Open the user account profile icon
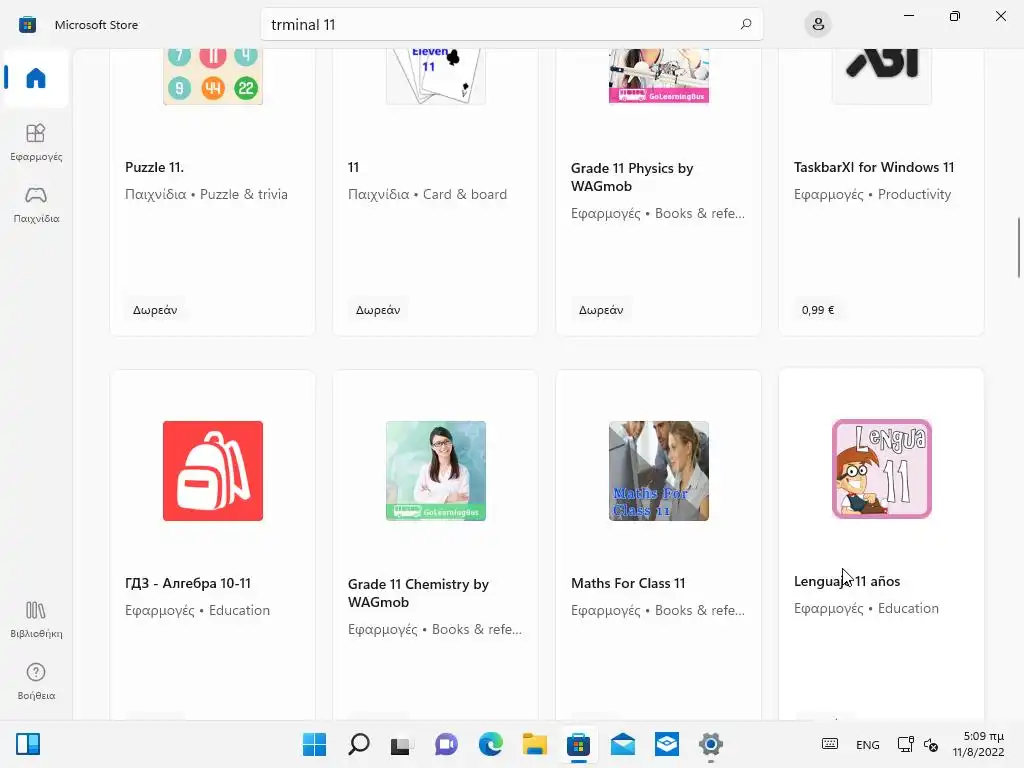The width and height of the screenshot is (1024, 768). tap(818, 25)
